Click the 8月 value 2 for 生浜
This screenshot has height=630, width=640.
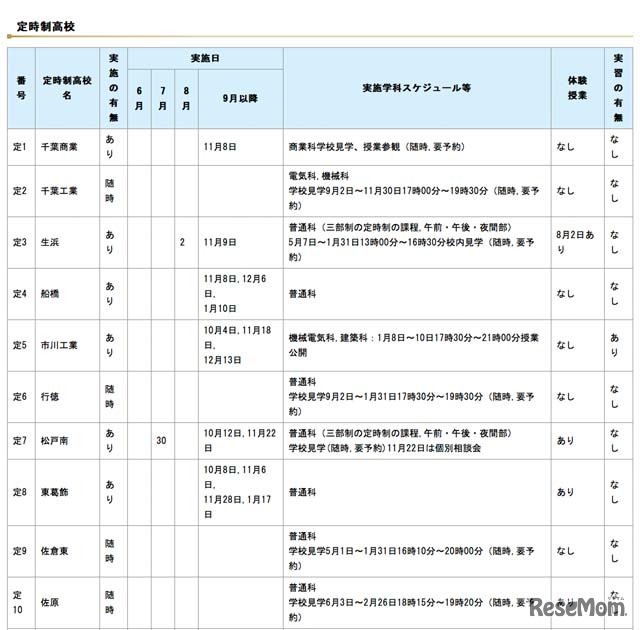point(182,242)
